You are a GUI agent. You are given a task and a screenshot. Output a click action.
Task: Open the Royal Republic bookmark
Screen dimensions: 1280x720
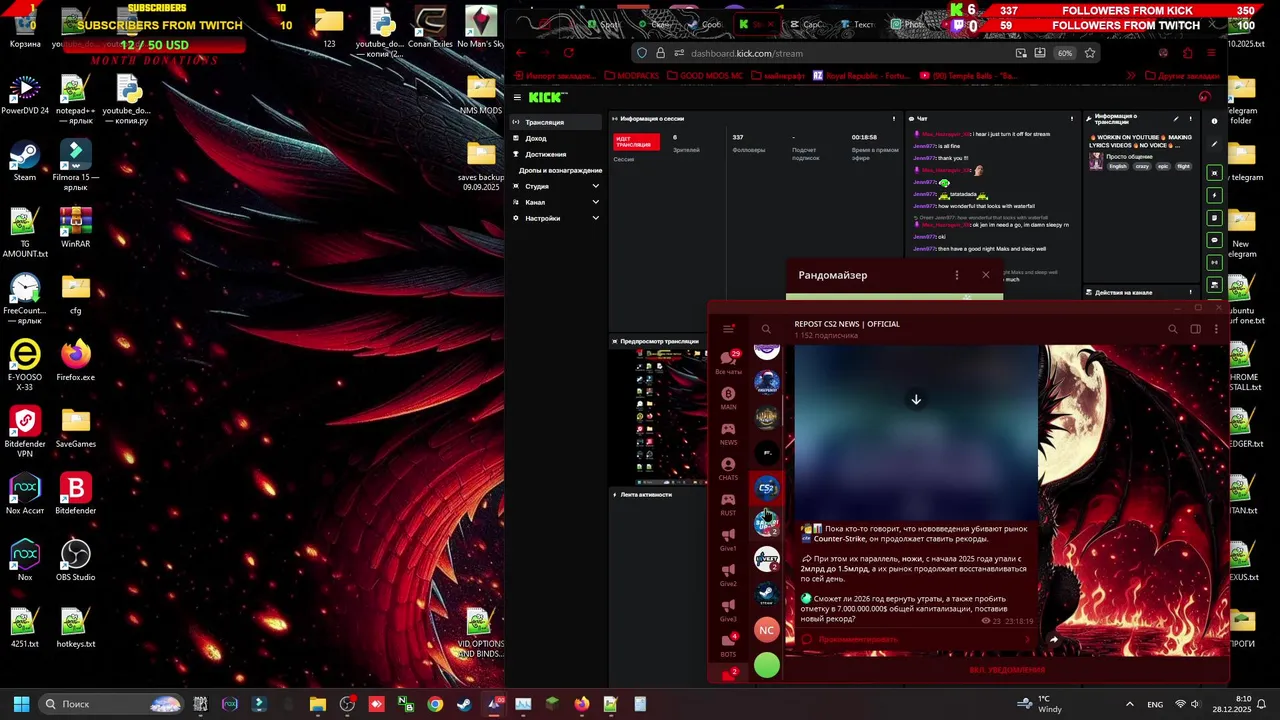click(861, 76)
